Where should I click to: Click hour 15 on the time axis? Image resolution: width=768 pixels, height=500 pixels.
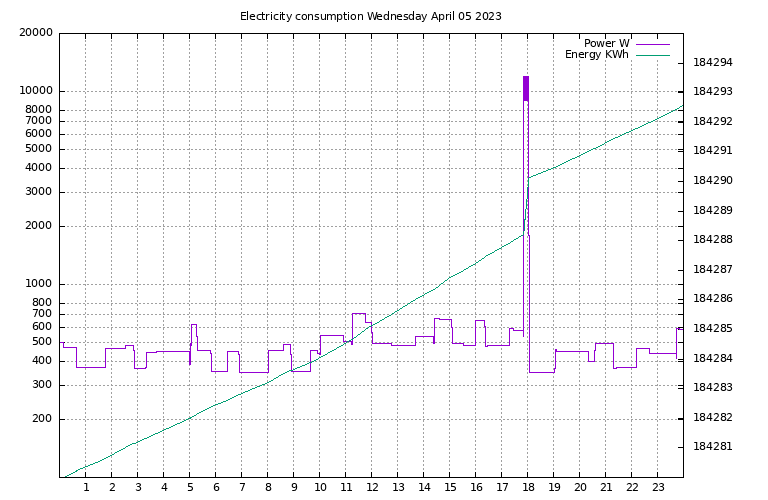[450, 487]
